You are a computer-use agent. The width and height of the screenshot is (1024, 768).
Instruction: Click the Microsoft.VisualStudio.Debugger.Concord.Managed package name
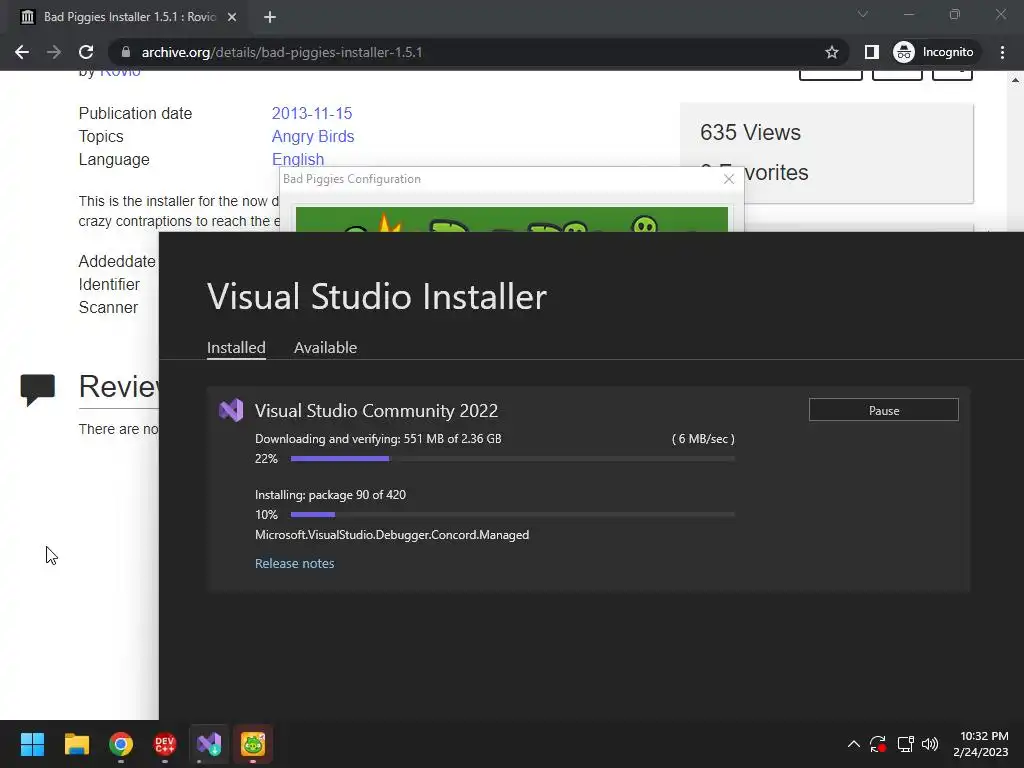392,535
